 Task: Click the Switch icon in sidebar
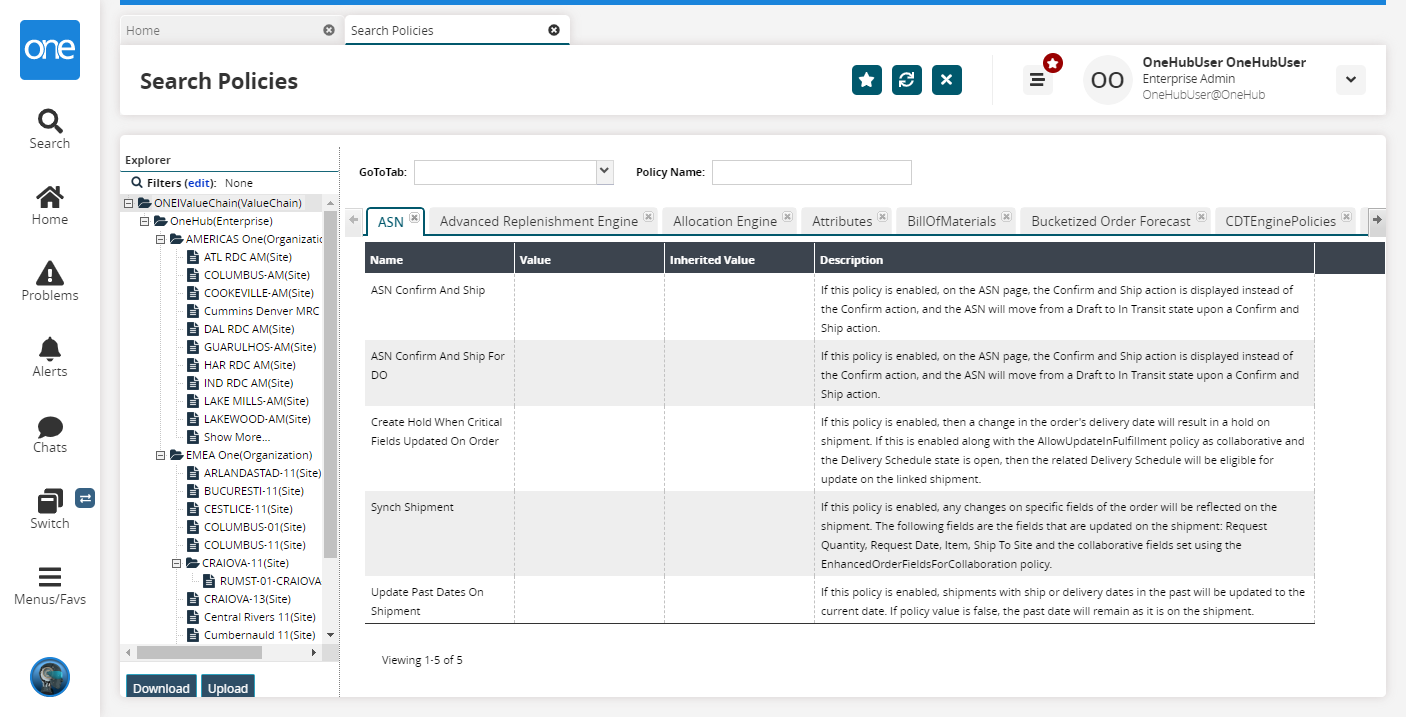49,502
